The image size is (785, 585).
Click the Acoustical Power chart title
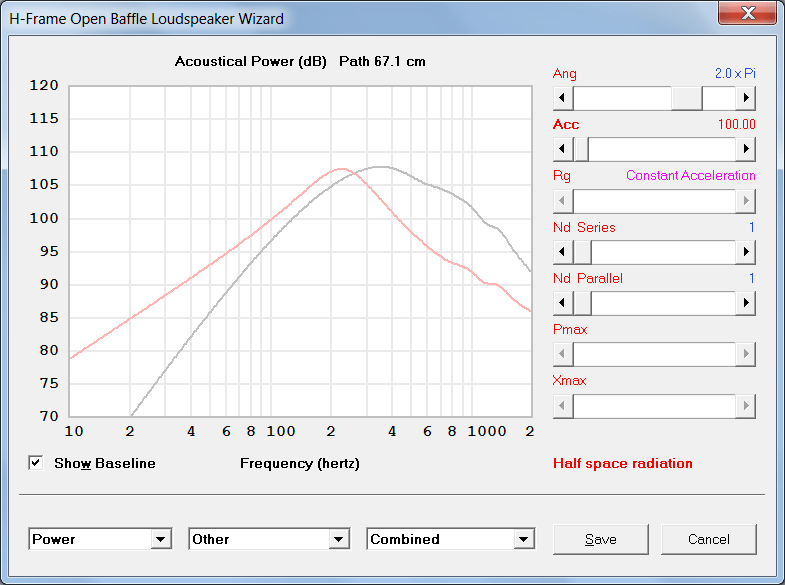coord(300,62)
